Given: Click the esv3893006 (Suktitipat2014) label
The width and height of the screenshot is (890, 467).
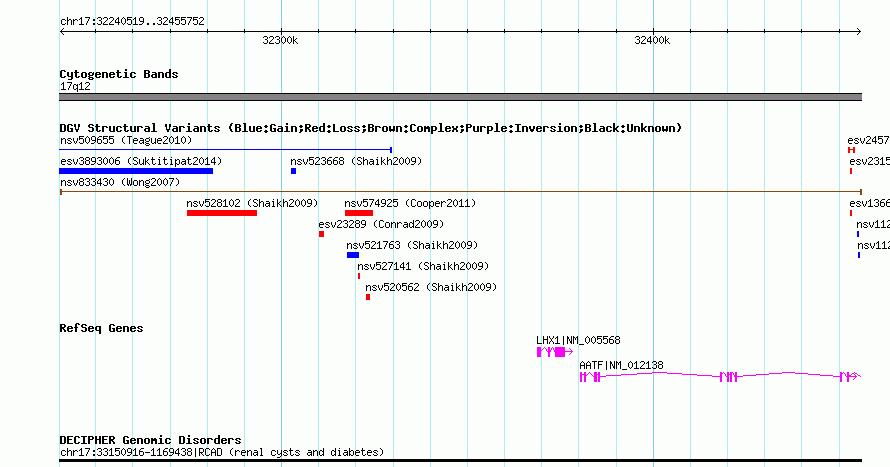Looking at the screenshot, I should [141, 161].
